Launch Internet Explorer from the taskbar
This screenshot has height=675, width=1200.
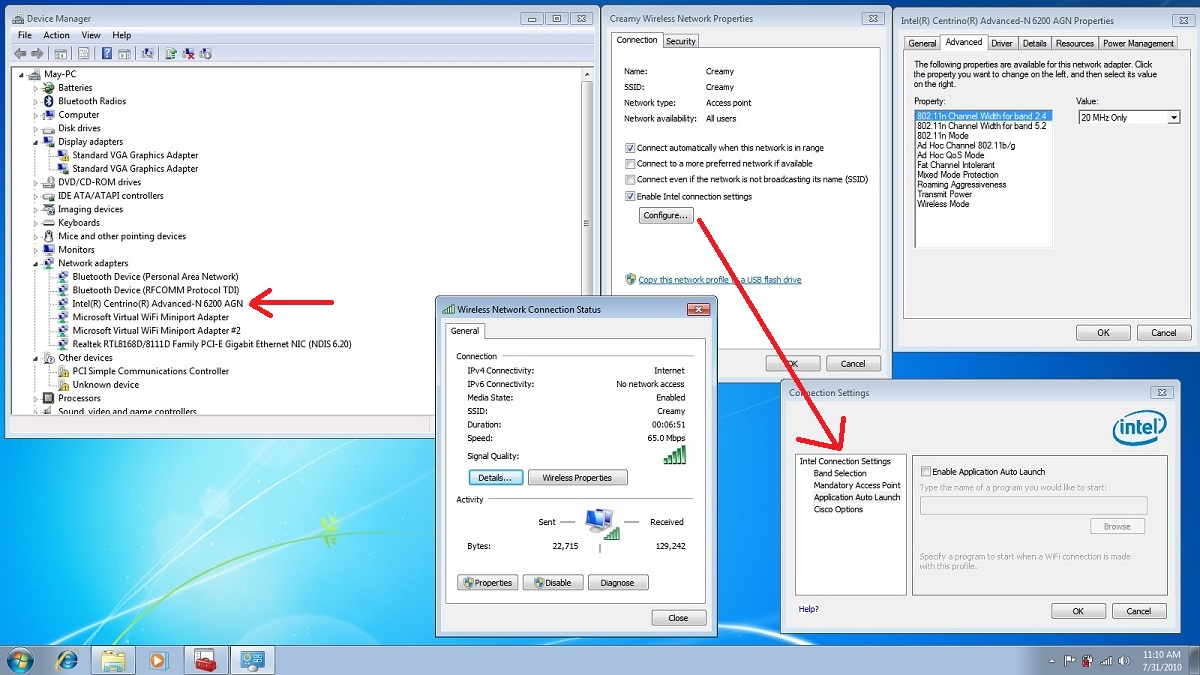68,660
